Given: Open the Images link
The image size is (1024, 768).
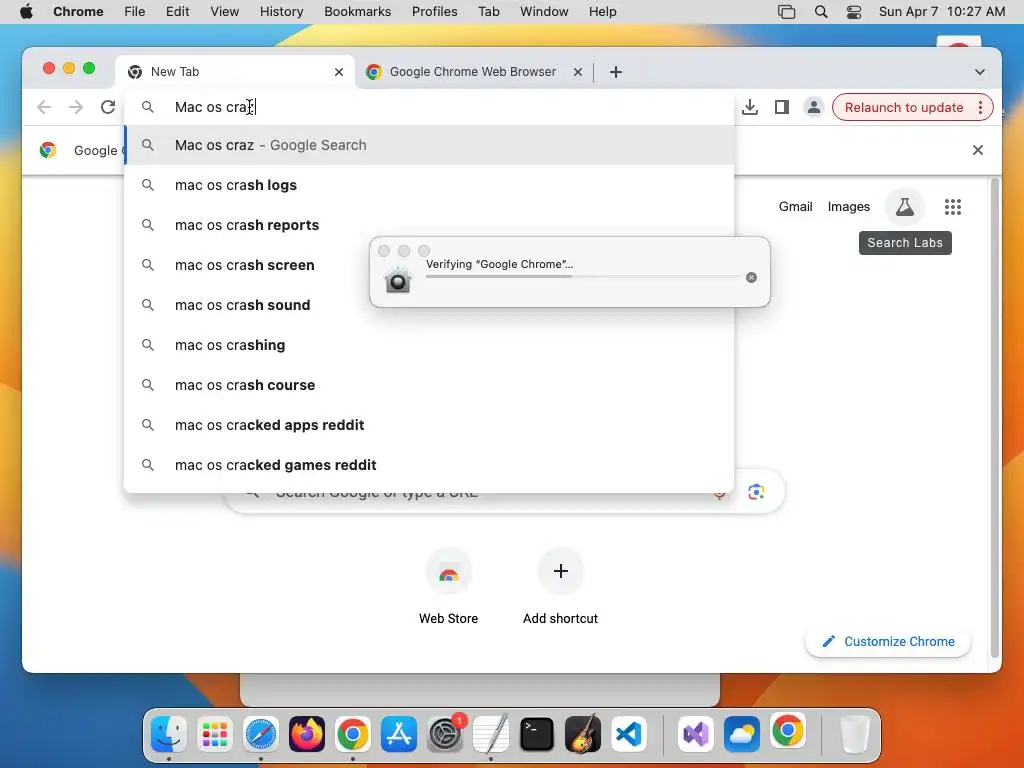Looking at the screenshot, I should pyautogui.click(x=848, y=207).
